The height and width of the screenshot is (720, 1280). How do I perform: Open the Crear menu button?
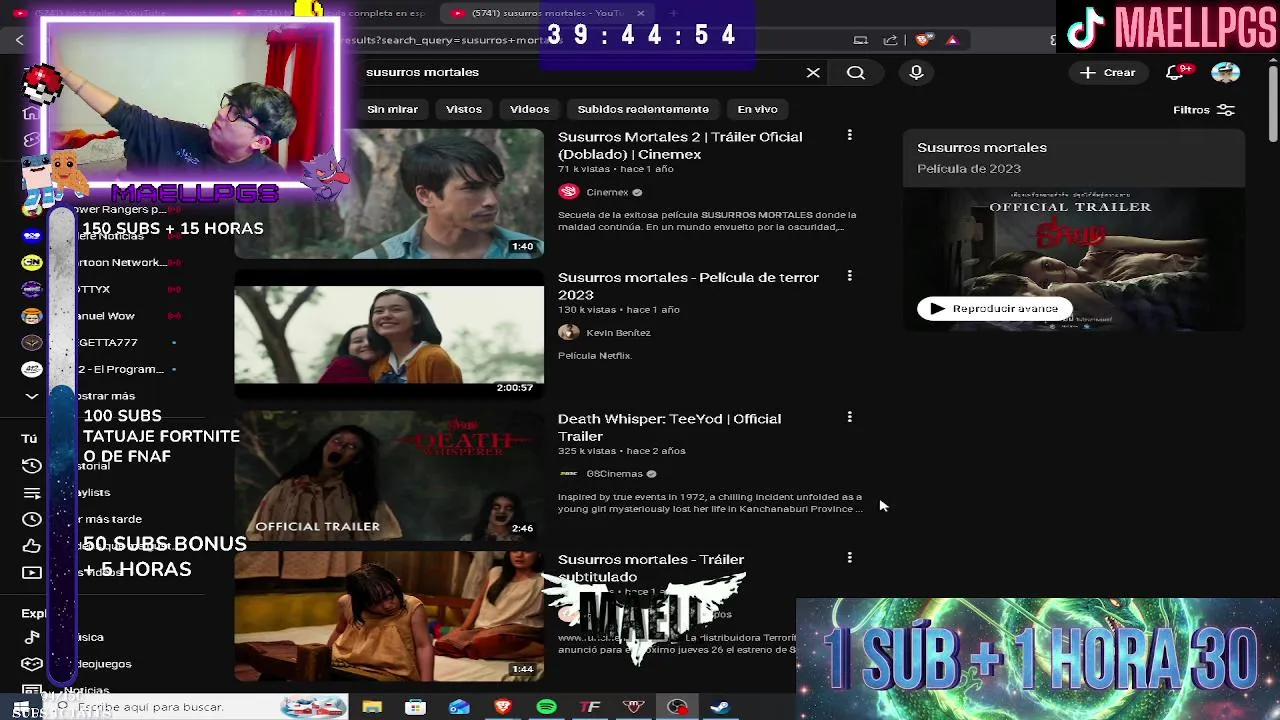click(x=1108, y=72)
